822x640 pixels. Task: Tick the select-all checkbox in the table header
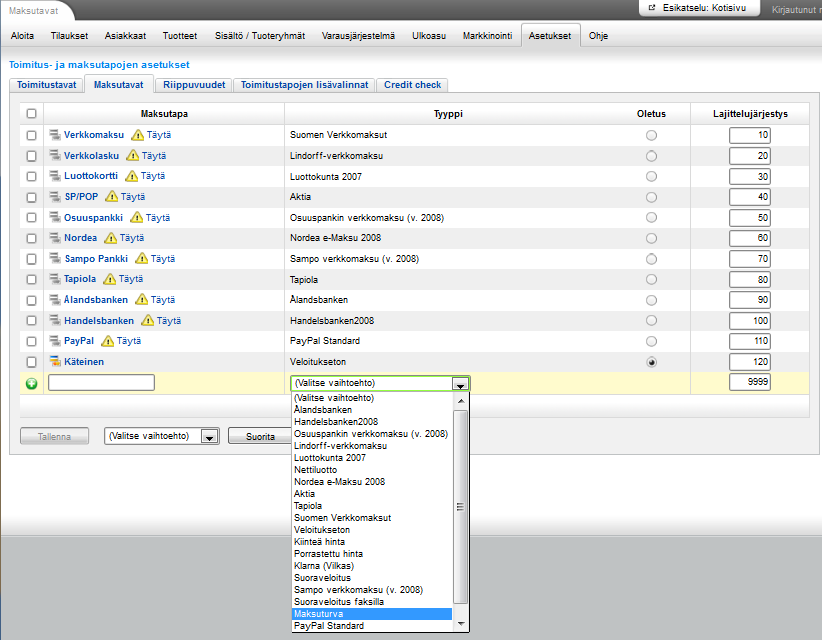coord(31,113)
